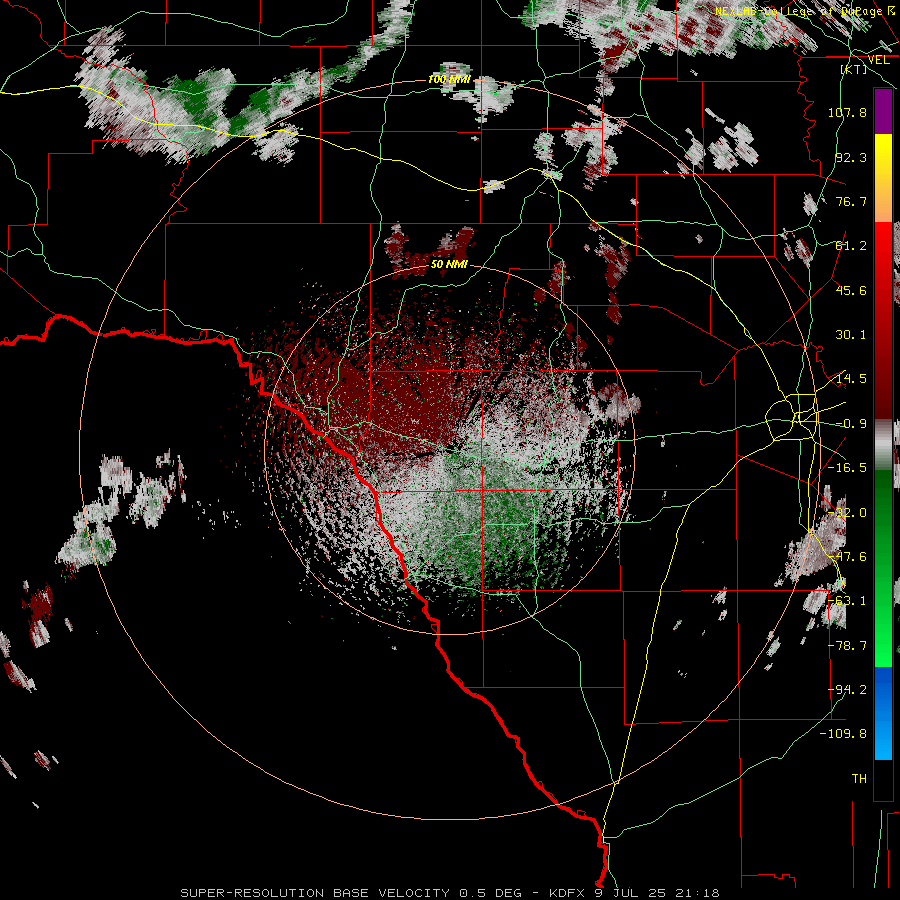Click the -32.0 legend value
900x900 pixels.
(847, 513)
